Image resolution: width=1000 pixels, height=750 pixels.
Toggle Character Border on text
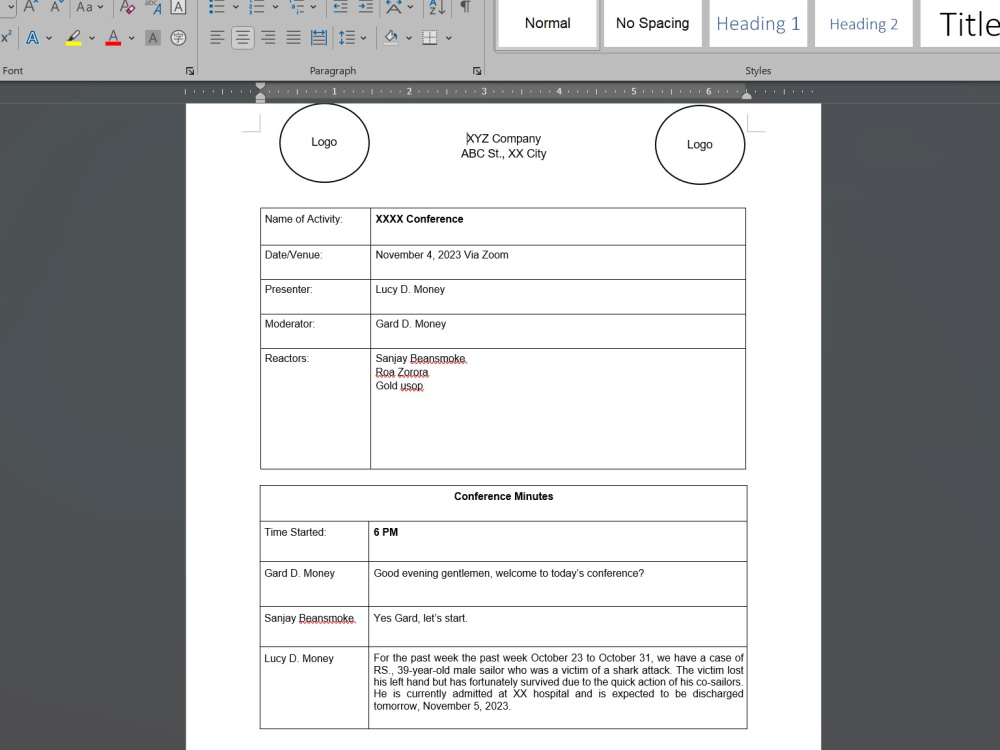point(179,7)
